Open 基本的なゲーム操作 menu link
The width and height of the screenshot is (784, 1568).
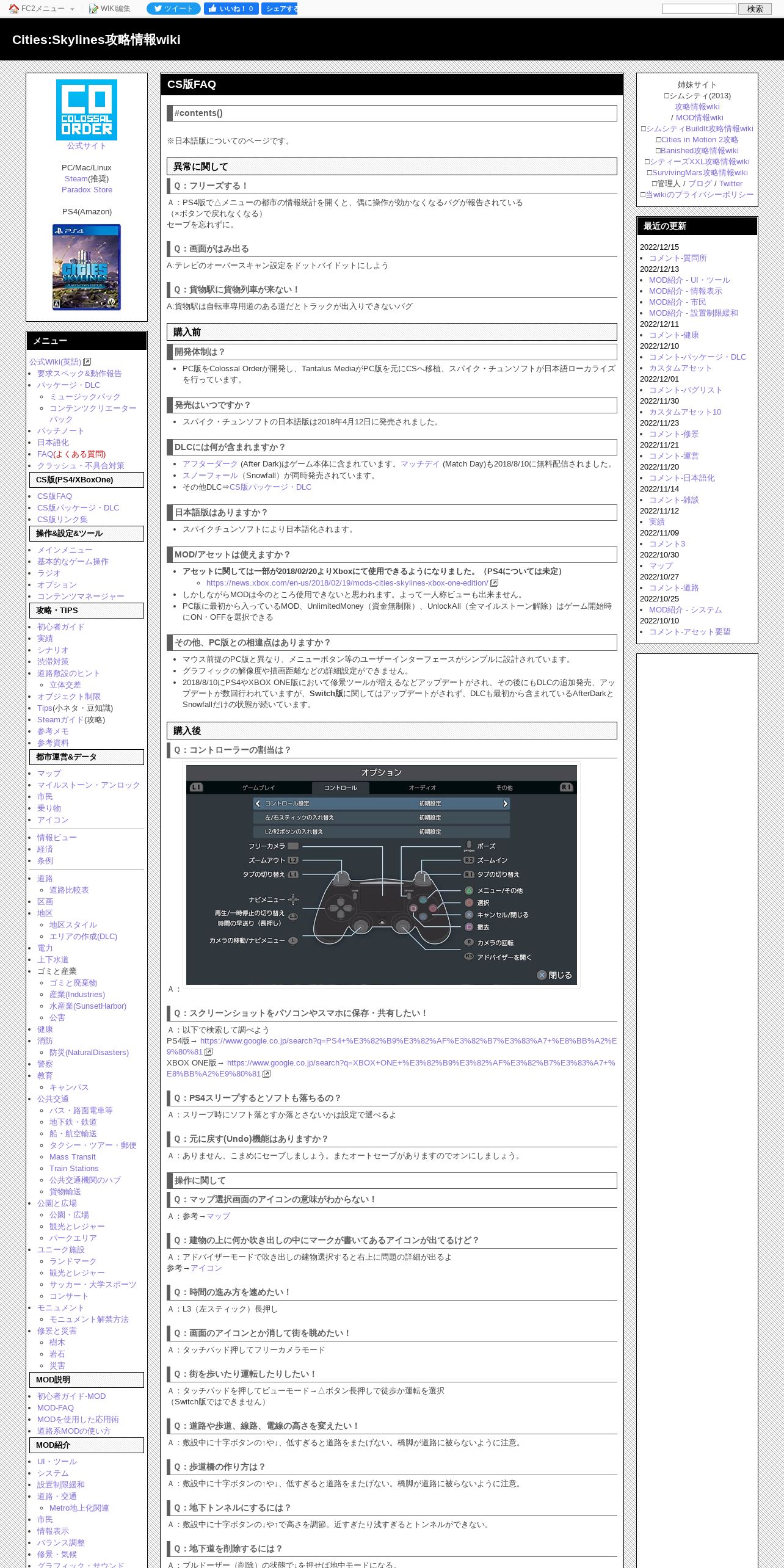(x=73, y=561)
